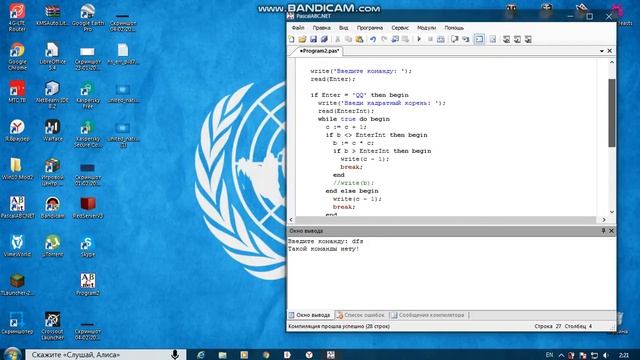Screen dimensions: 640x360
Task: Toggle the output window toolbar button
Action: click(x=479, y=39)
